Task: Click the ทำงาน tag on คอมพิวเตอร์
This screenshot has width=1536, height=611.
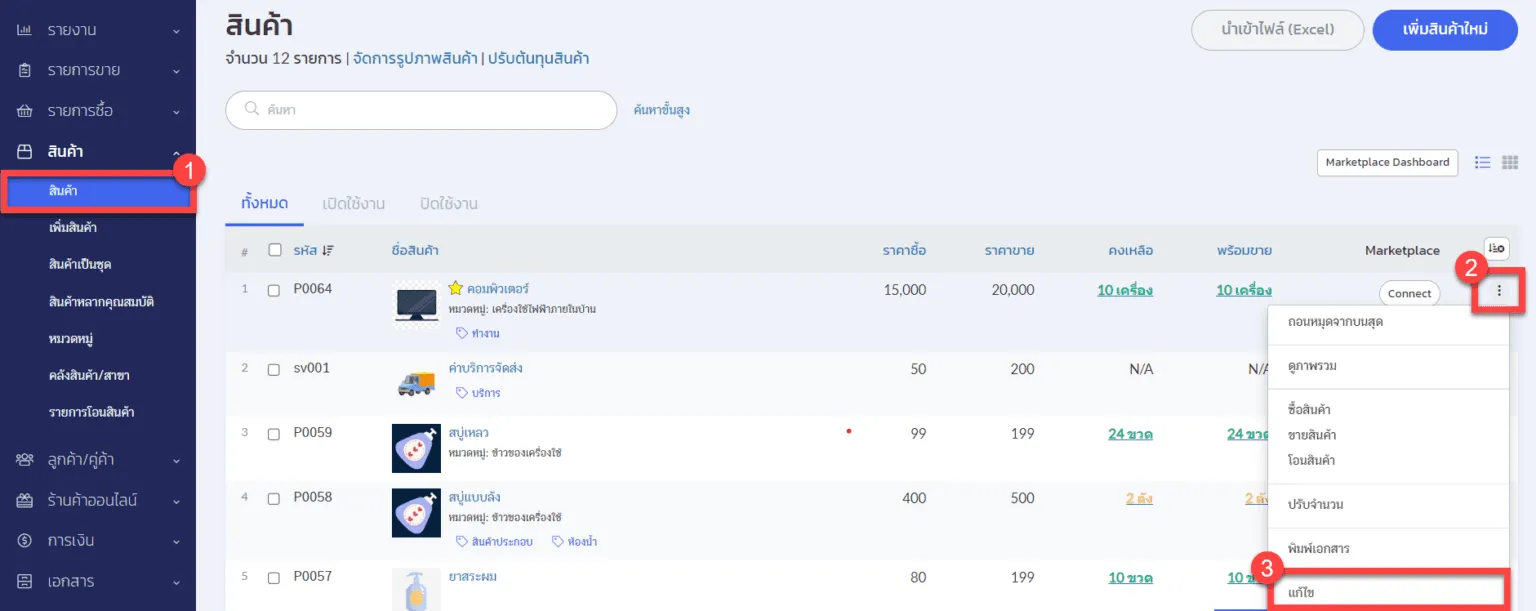Action: pyautogui.click(x=478, y=333)
